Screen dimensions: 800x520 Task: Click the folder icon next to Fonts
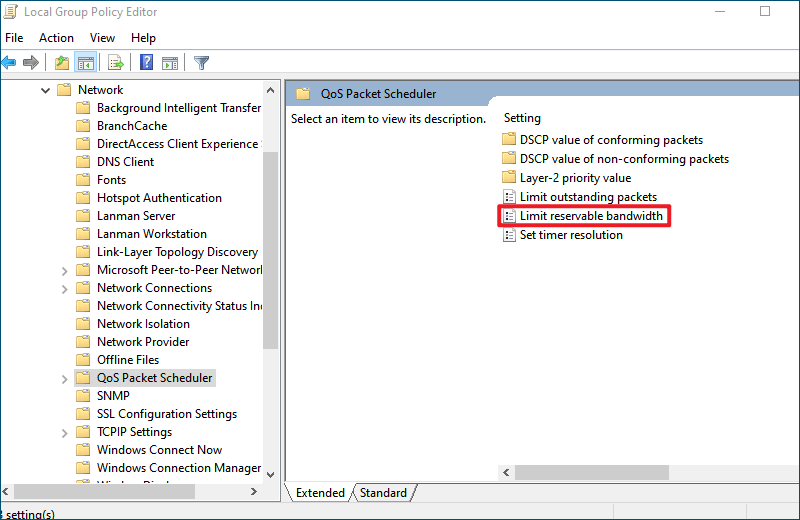[83, 180]
